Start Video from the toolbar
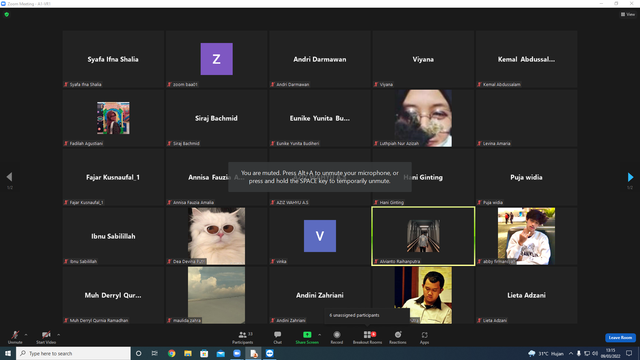Screen dimensions: 640x360 tap(46, 337)
